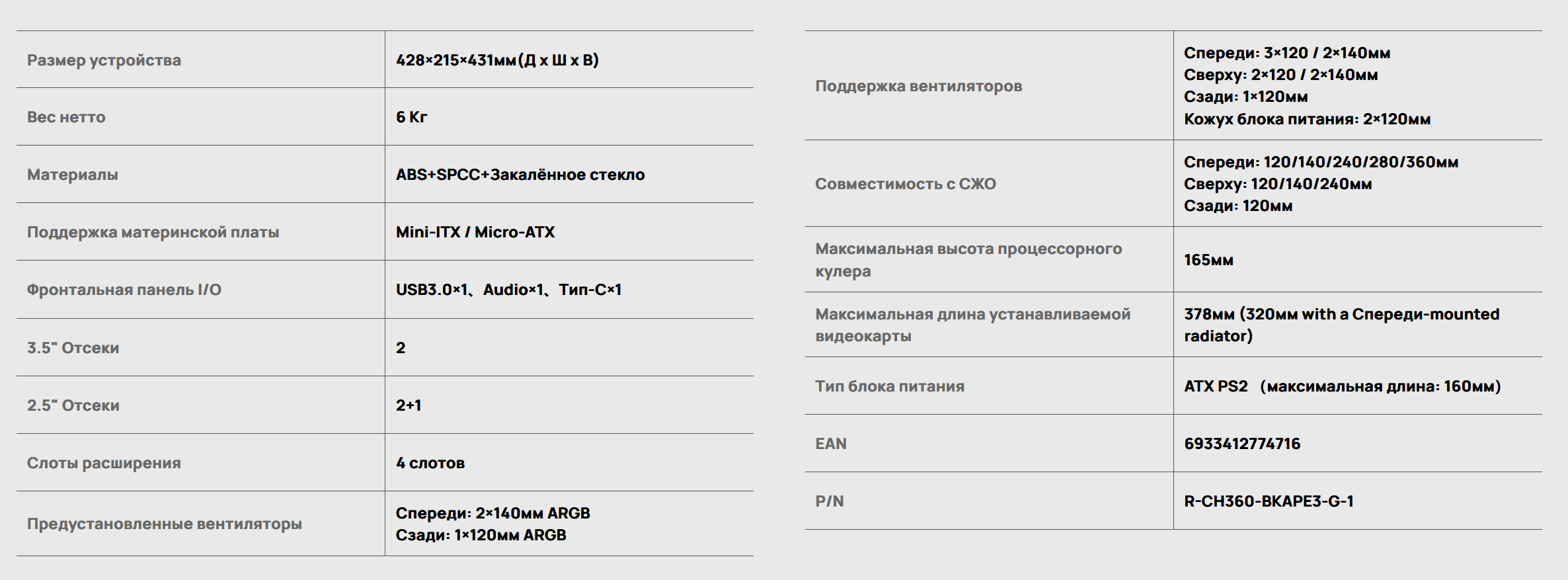The image size is (1568, 580).
Task: Click the "Предустановленные вентиляторы" label
Action: tap(164, 524)
